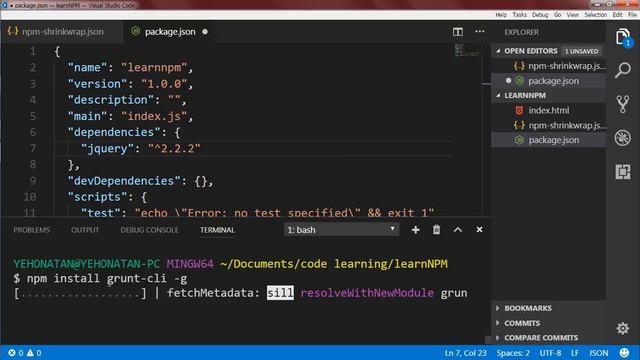Screen dimensions: 640x360
Task: Click the unsaved dot on package.json tab
Action: (x=205, y=32)
